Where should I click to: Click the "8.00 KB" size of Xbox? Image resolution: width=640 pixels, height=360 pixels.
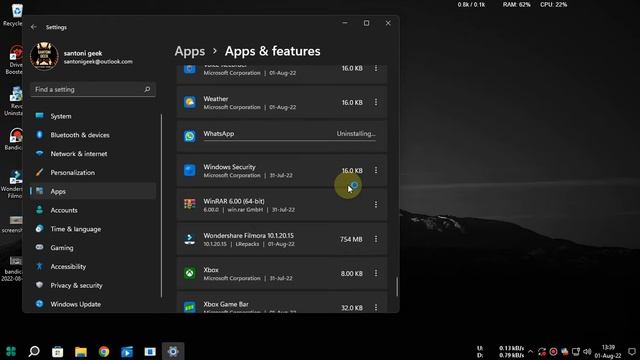351,273
